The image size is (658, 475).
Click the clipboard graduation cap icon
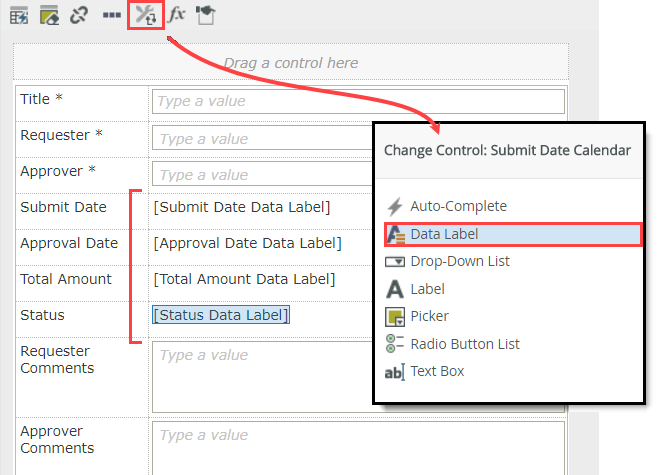click(x=206, y=15)
